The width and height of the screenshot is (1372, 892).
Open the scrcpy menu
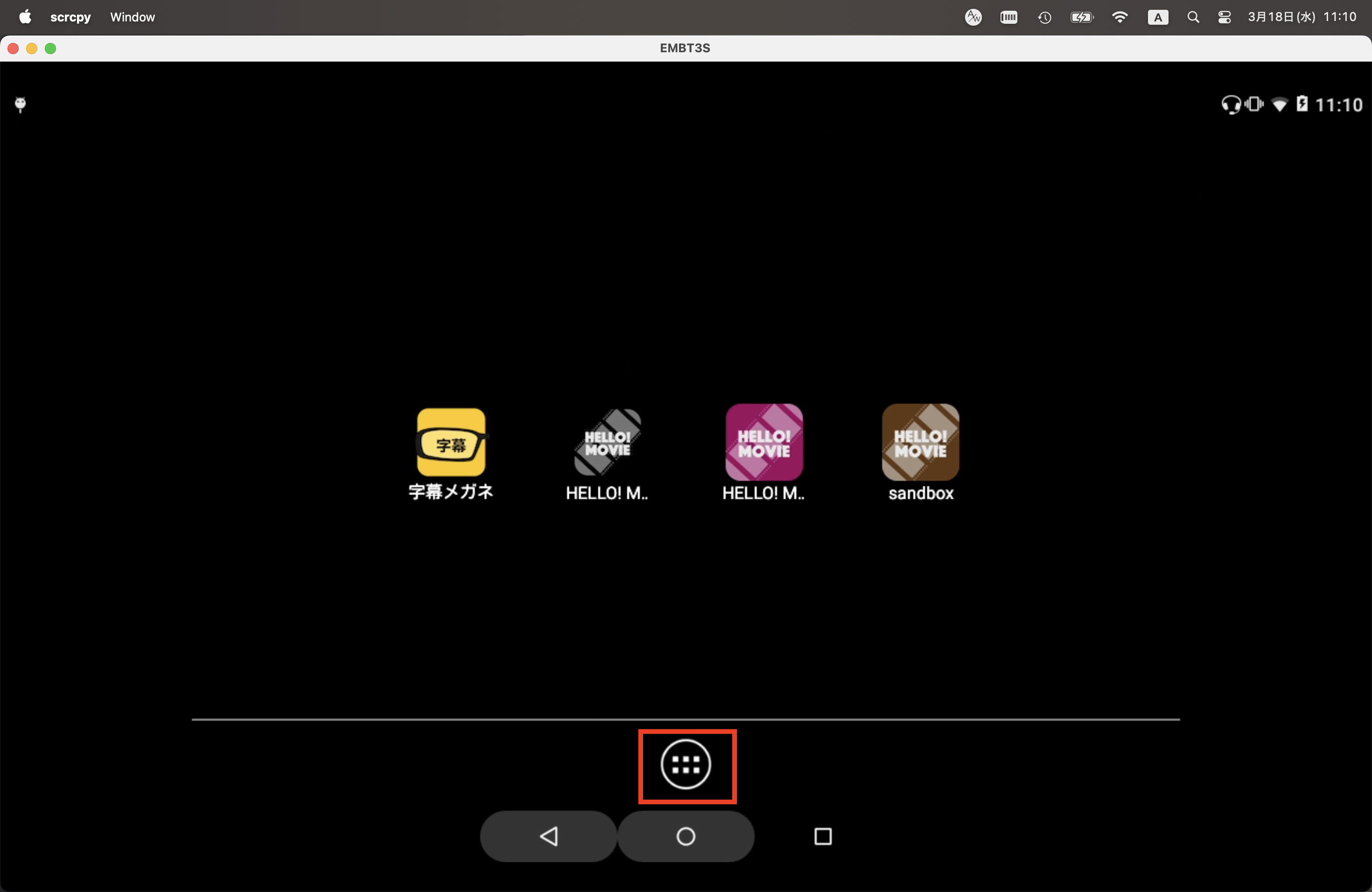(x=70, y=17)
